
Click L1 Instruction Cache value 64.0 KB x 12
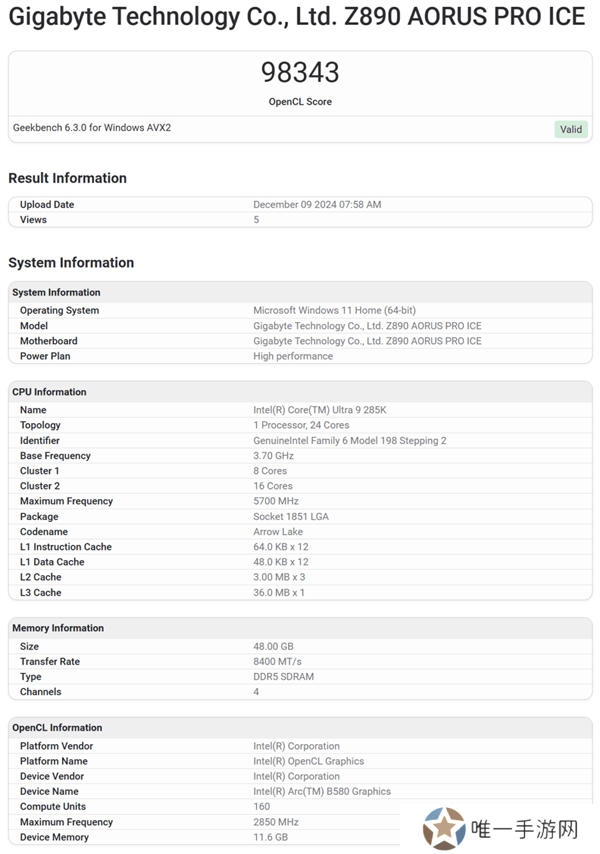click(281, 547)
